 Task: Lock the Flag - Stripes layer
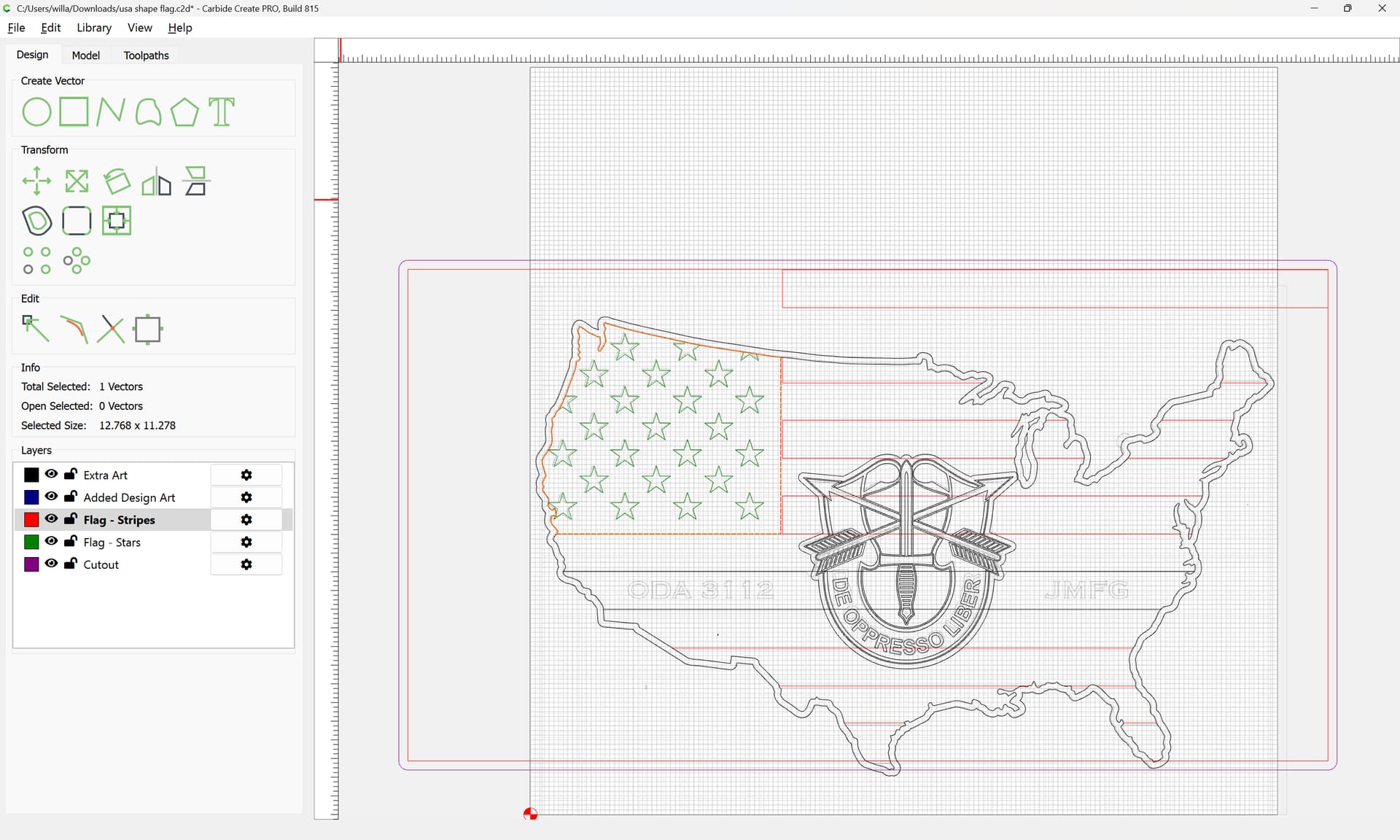(x=71, y=519)
